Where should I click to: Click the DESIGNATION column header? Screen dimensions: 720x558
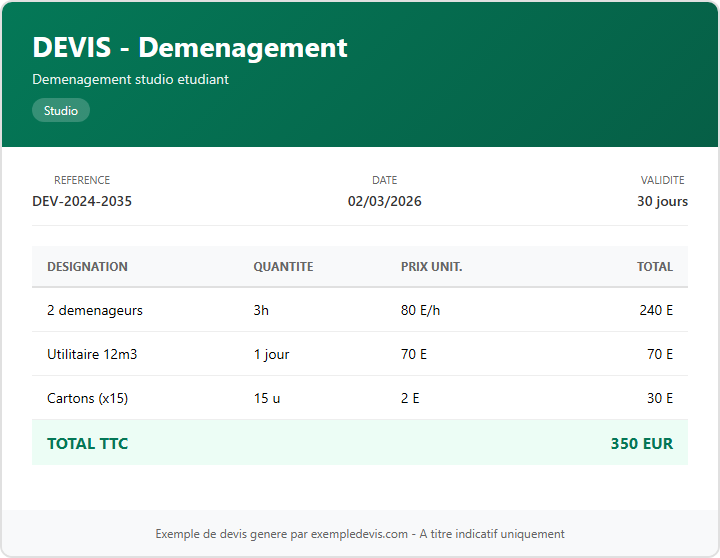(x=87, y=267)
